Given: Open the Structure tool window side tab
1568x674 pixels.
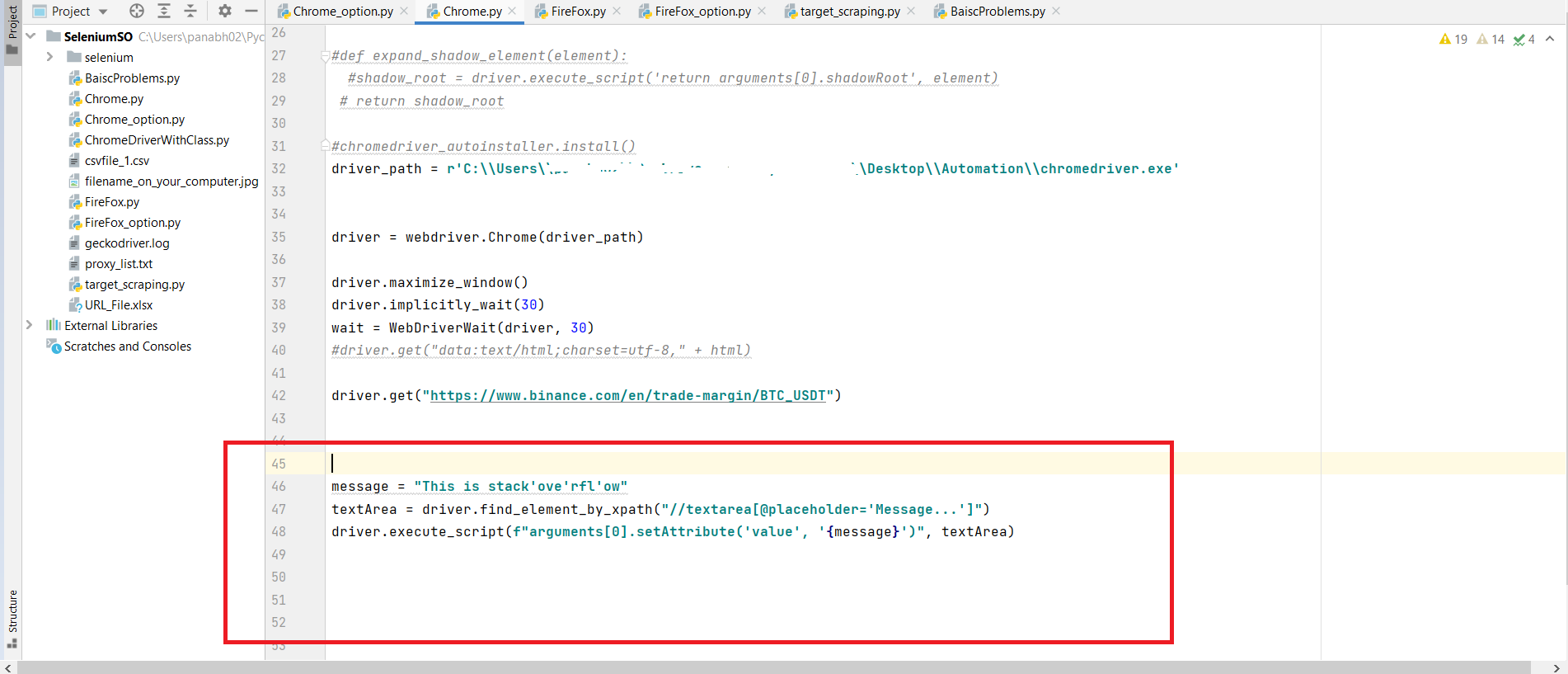Looking at the screenshot, I should coord(12,619).
